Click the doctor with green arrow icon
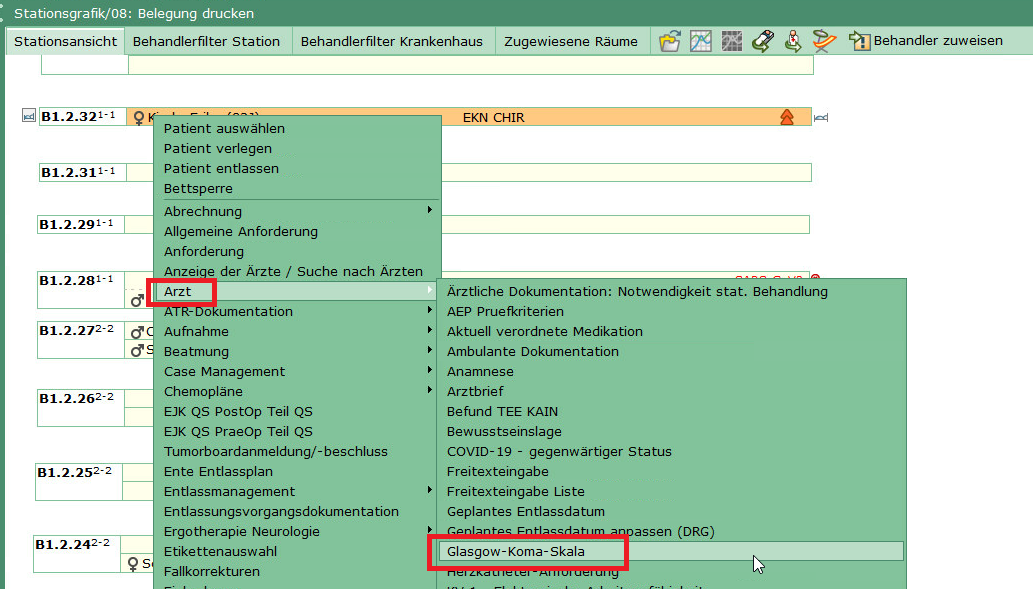The image size is (1033, 589). (793, 41)
